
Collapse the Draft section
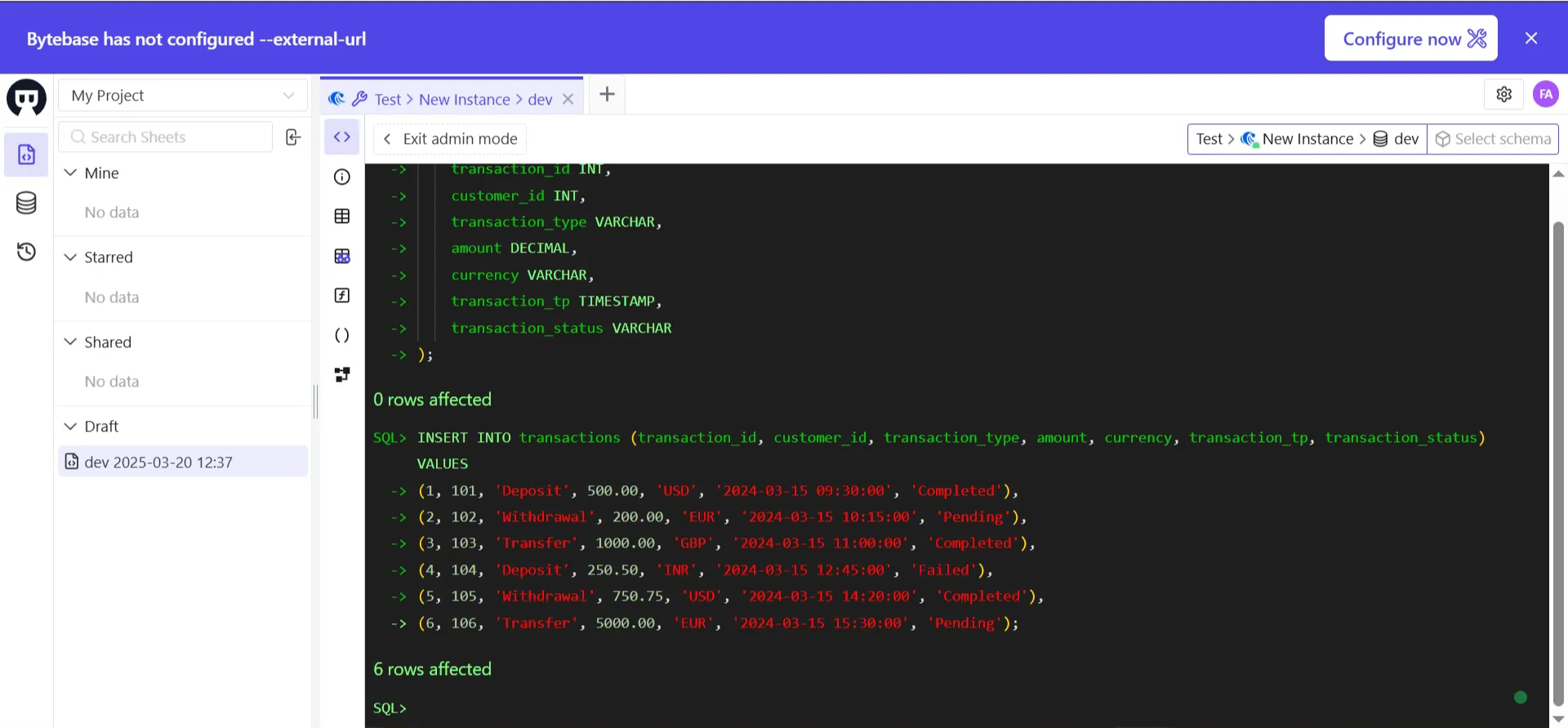(71, 427)
